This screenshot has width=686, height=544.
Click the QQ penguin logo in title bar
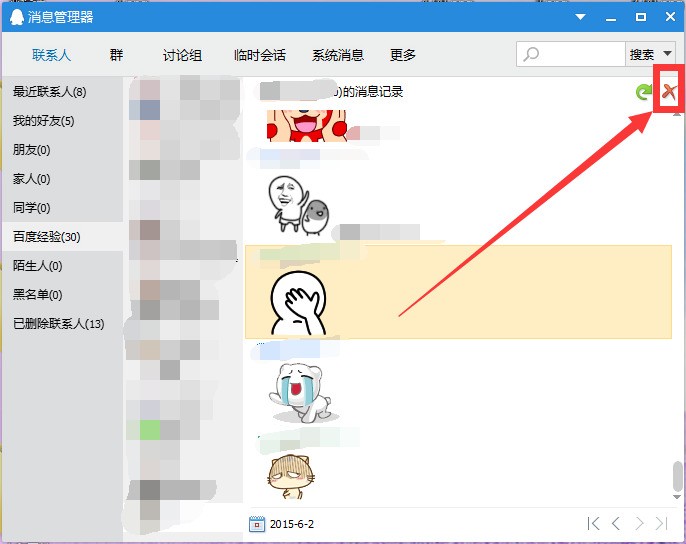pyautogui.click(x=16, y=17)
